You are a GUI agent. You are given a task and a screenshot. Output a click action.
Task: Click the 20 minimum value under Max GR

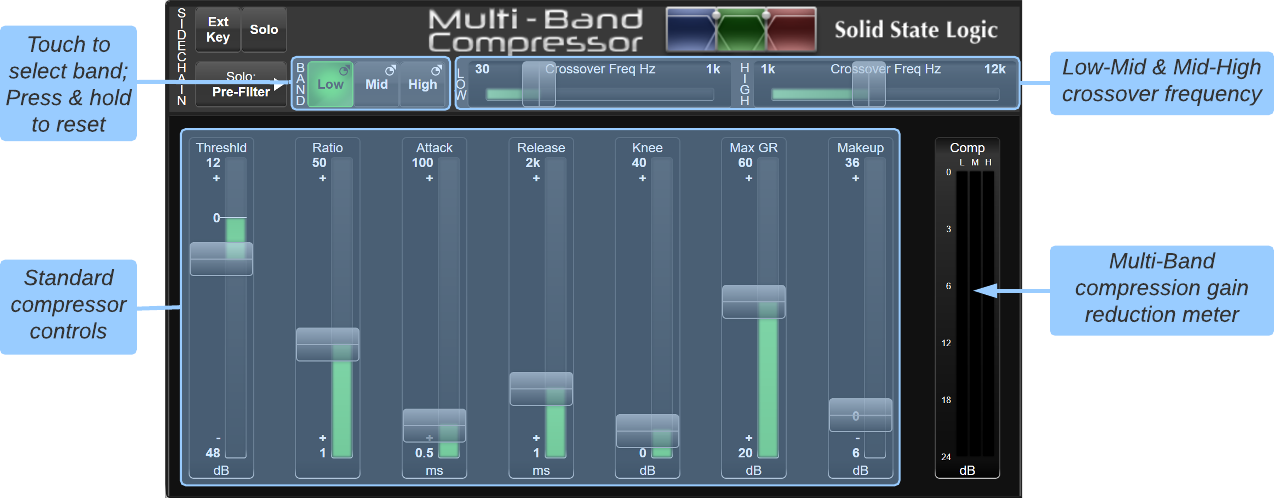coord(746,452)
